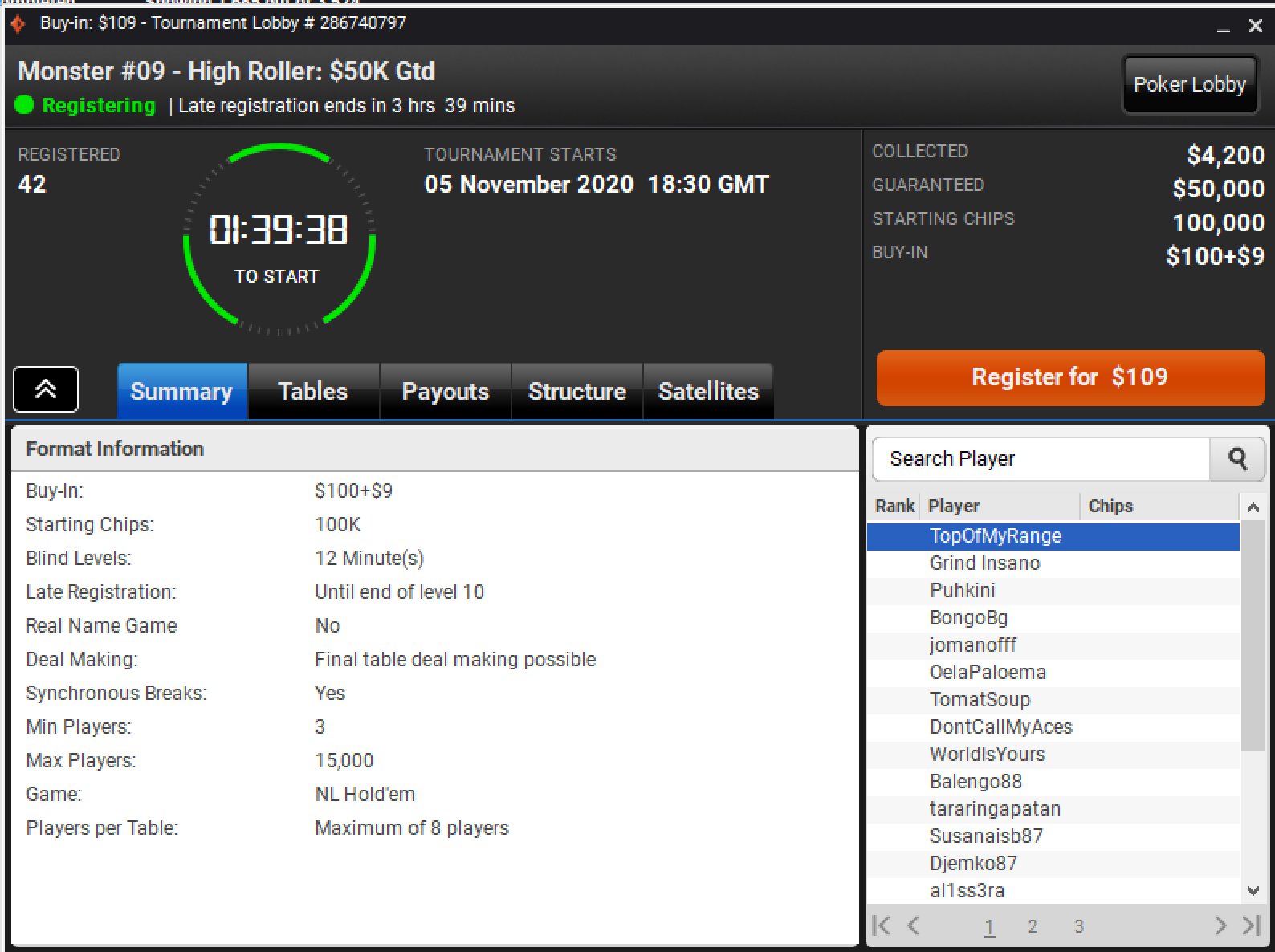Click the $50,000 guaranteed value
The width and height of the screenshot is (1275, 952).
click(x=1218, y=189)
